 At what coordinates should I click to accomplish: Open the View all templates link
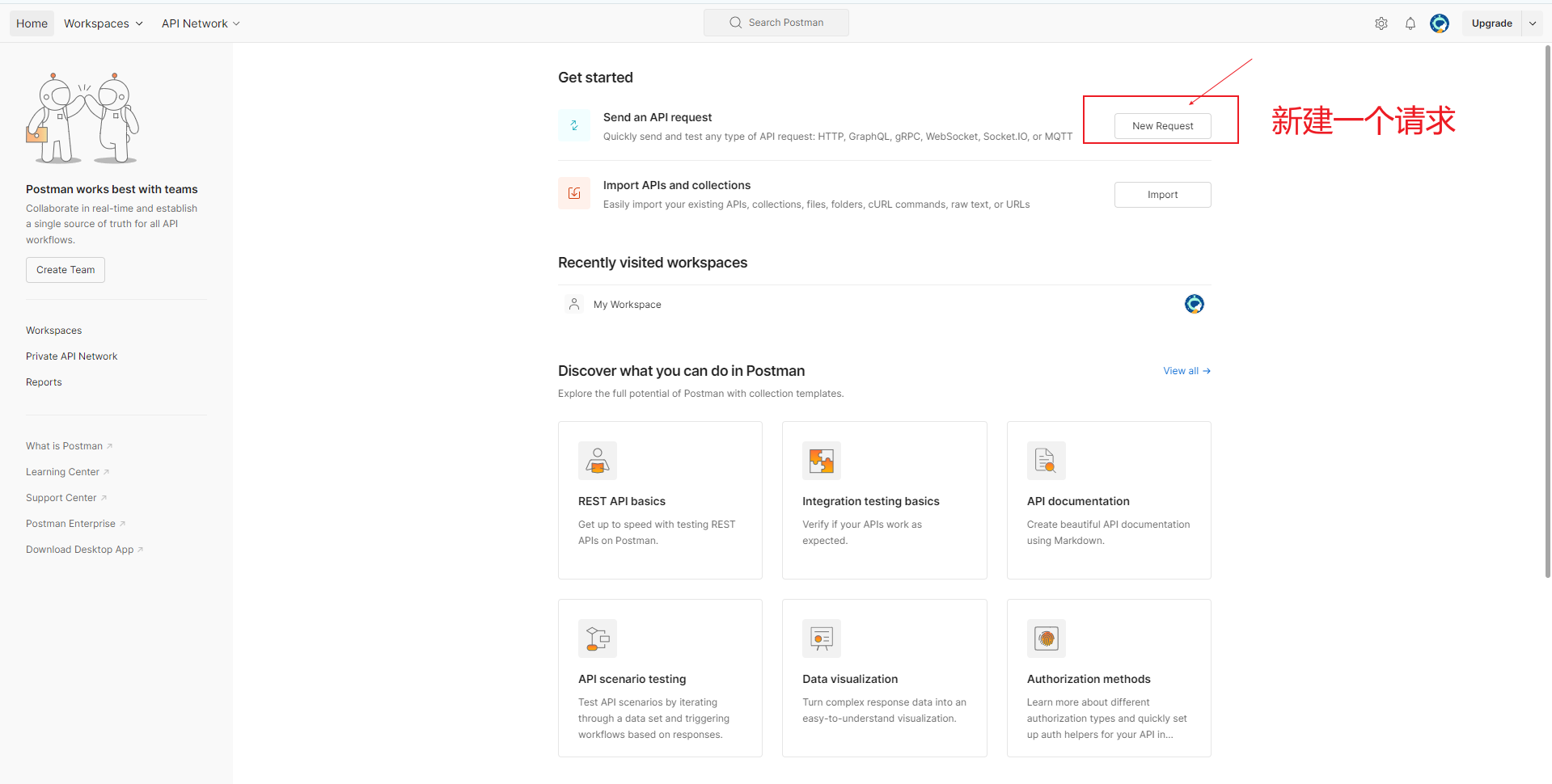click(1186, 371)
